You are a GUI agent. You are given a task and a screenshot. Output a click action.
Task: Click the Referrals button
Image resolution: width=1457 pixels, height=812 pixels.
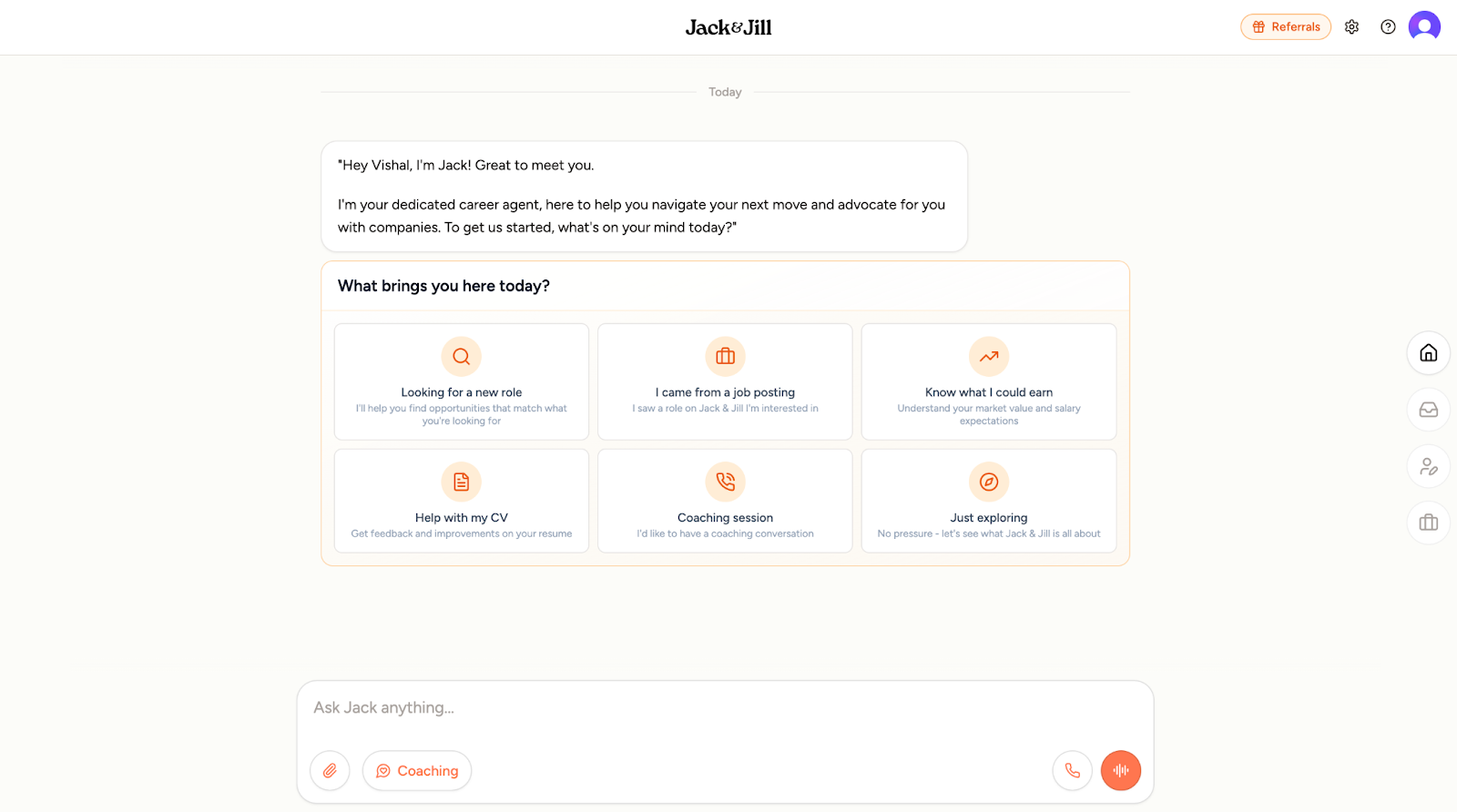(x=1285, y=27)
